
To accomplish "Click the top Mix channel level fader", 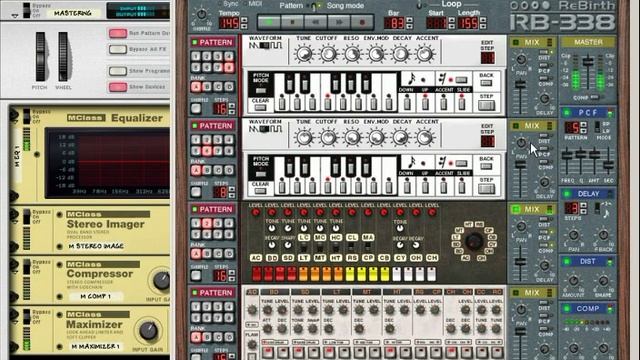I will click(520, 84).
